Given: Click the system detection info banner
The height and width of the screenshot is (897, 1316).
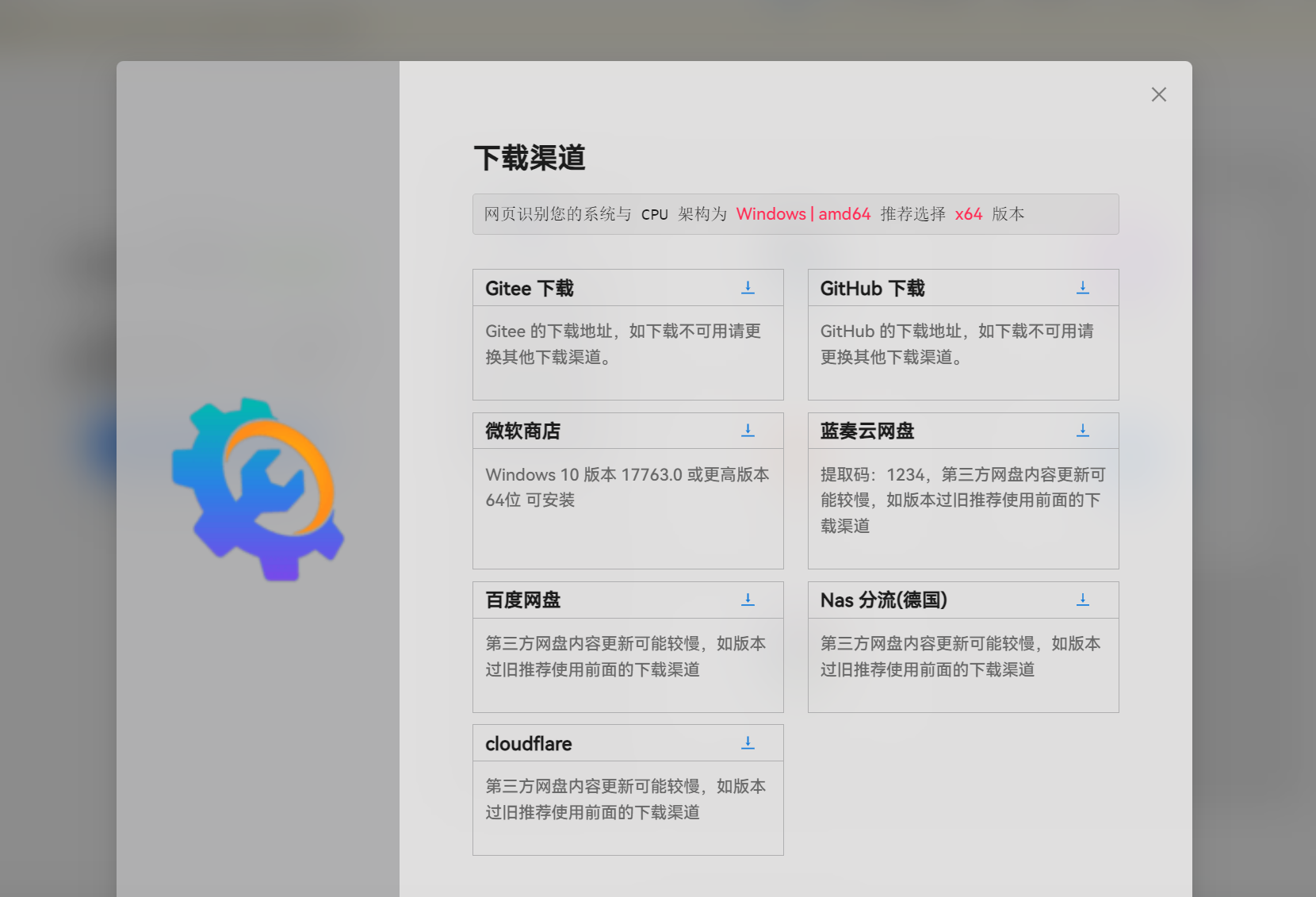Looking at the screenshot, I should coord(795,213).
